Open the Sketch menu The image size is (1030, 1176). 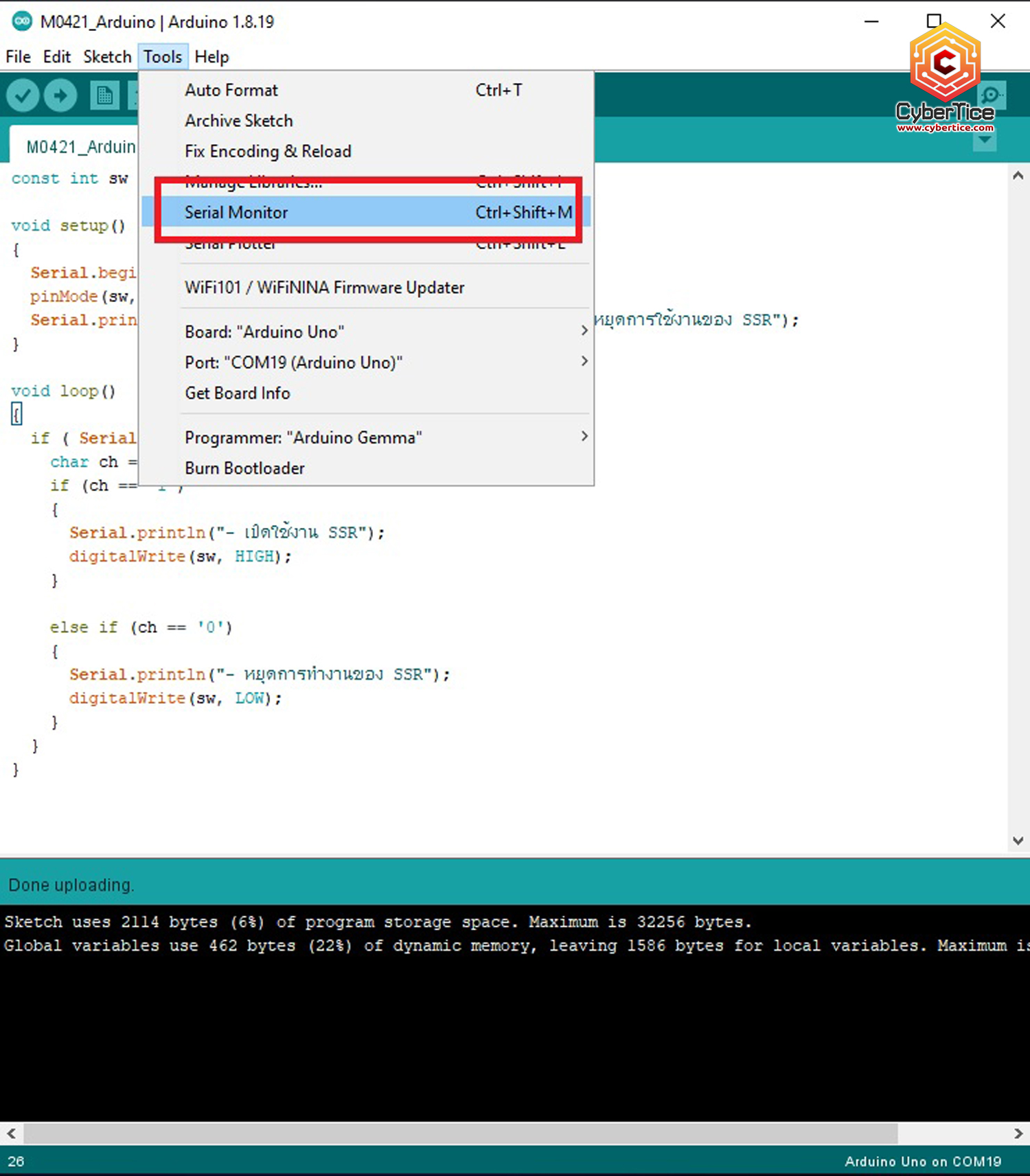coord(107,57)
